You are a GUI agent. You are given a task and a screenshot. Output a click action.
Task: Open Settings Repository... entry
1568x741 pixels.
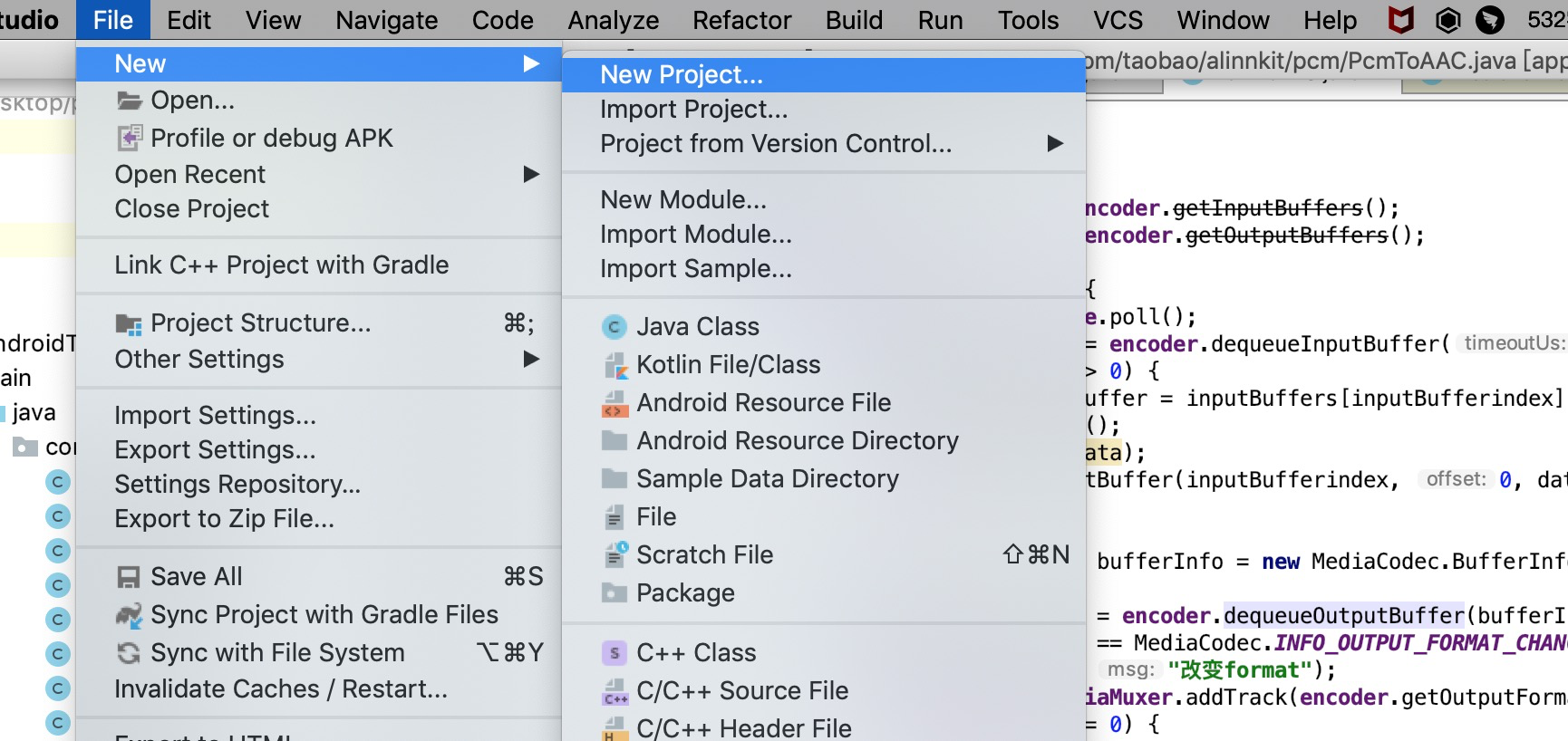tap(319, 485)
